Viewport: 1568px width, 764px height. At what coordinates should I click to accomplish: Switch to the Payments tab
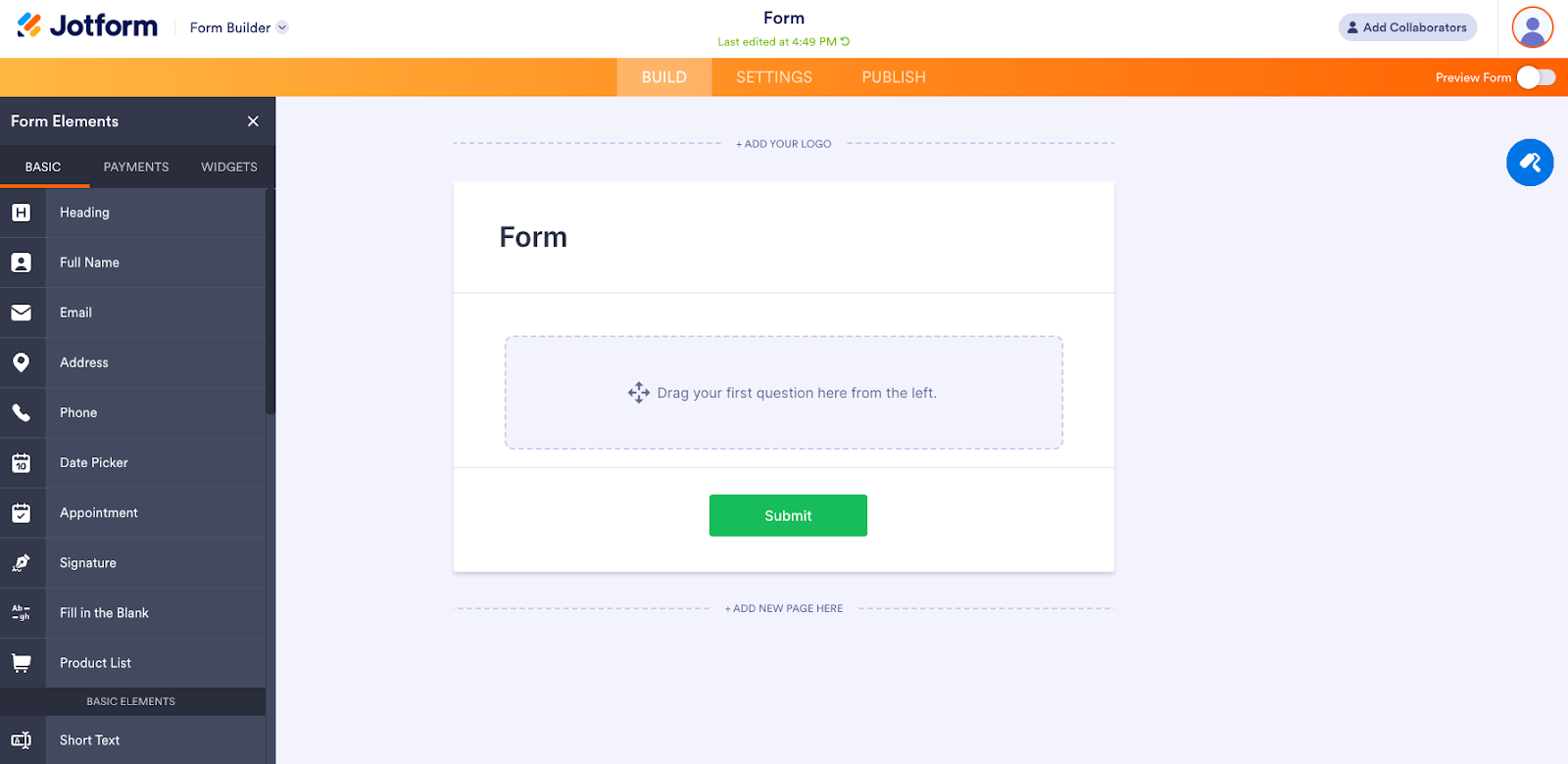pos(136,167)
